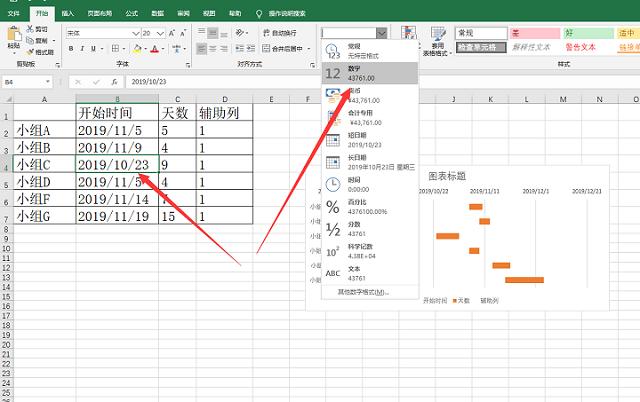Click Format as Table (套用表格格式) icon

pyautogui.click(x=438, y=34)
